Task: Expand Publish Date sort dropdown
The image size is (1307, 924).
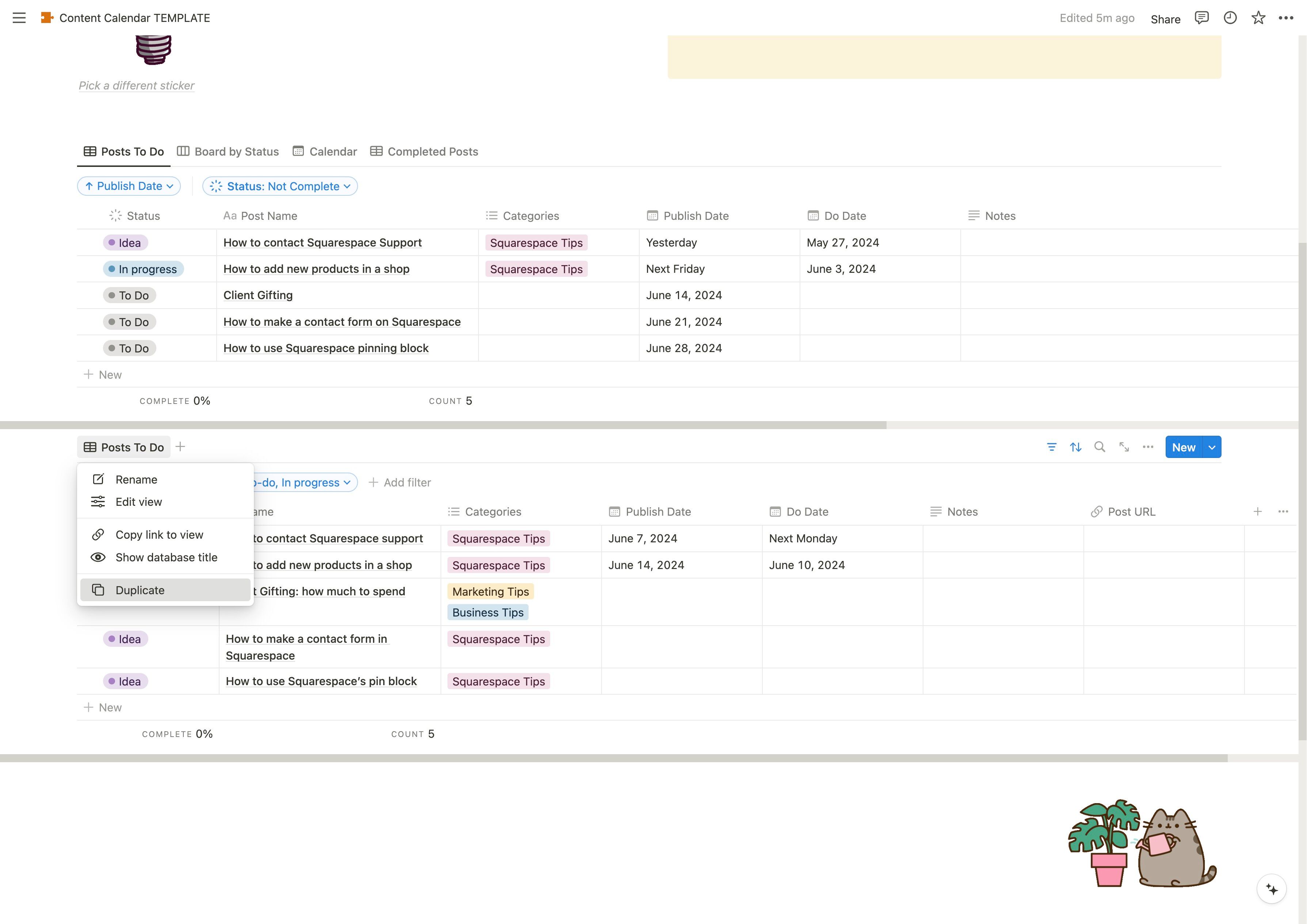Action: (x=129, y=186)
